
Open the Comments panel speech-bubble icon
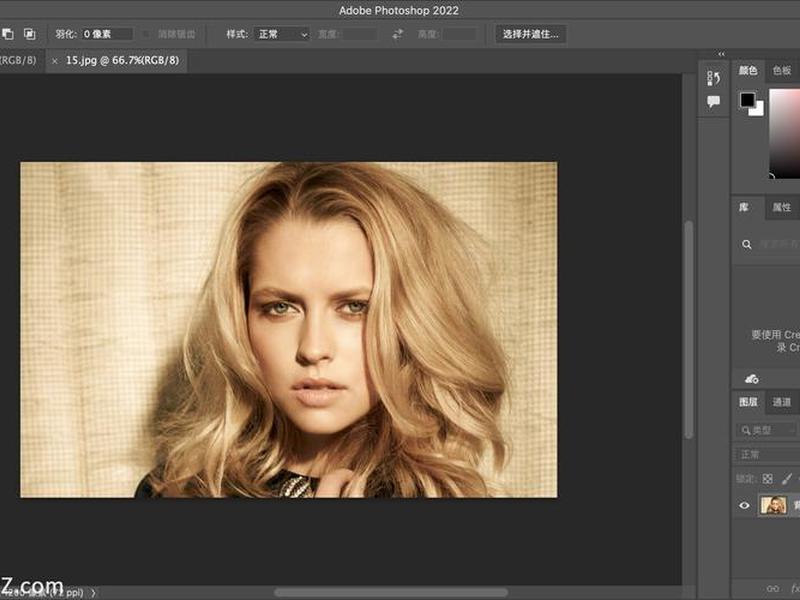coord(713,102)
